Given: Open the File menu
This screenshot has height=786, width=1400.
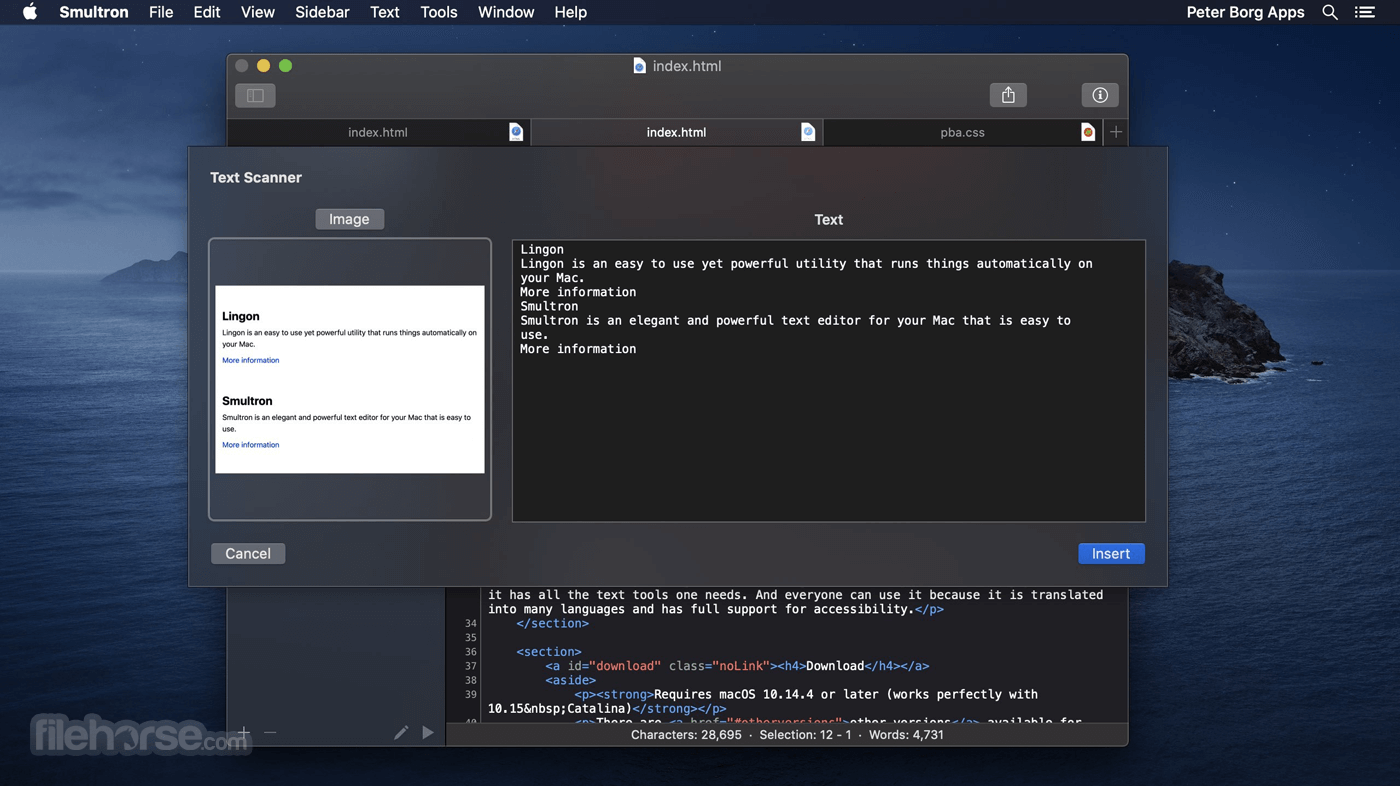Looking at the screenshot, I should 161,12.
